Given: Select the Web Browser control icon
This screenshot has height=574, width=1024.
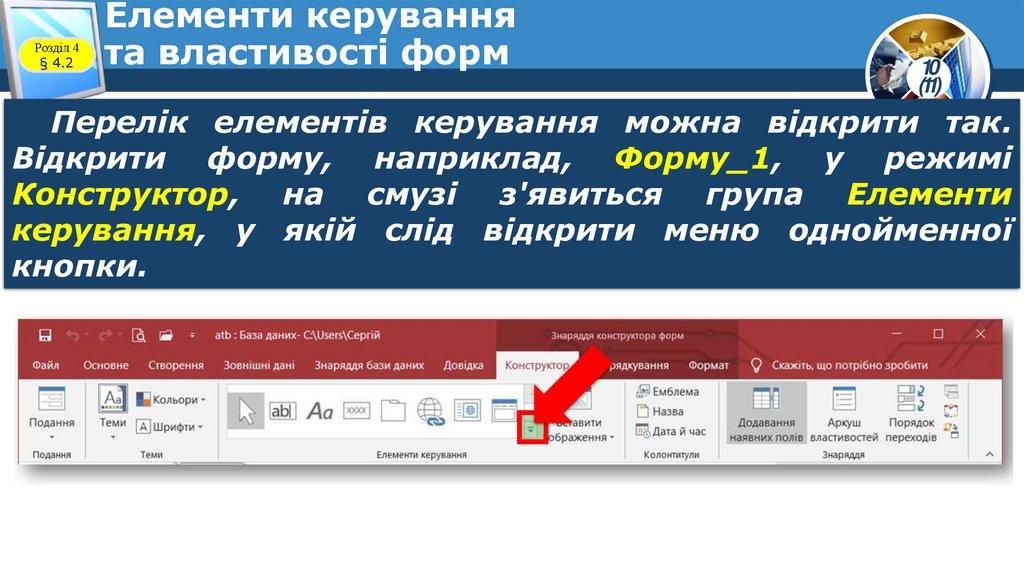Looking at the screenshot, I should (468, 410).
